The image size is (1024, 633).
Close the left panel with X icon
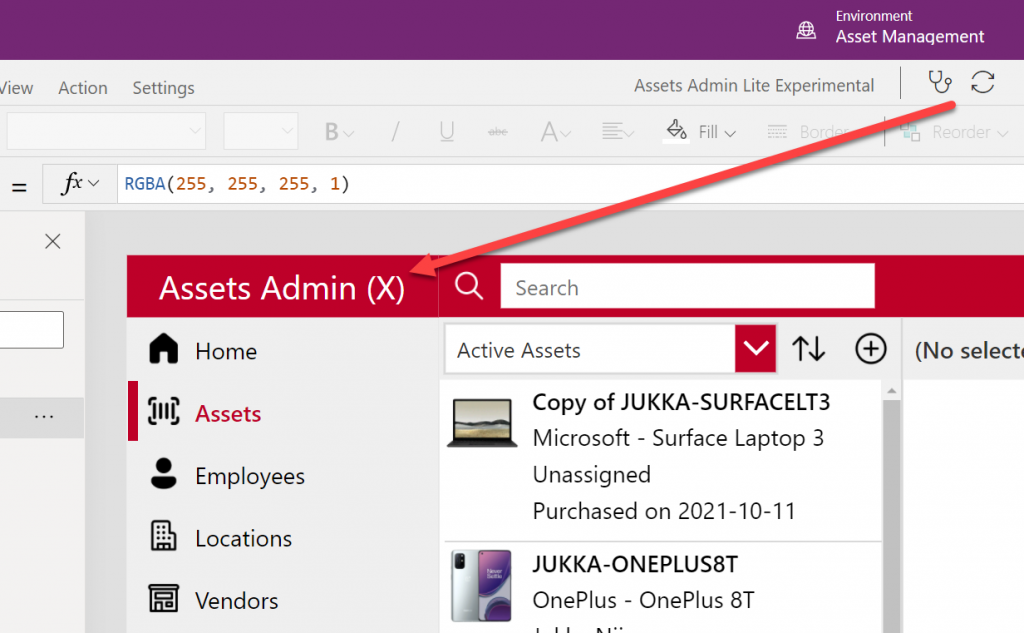[53, 241]
